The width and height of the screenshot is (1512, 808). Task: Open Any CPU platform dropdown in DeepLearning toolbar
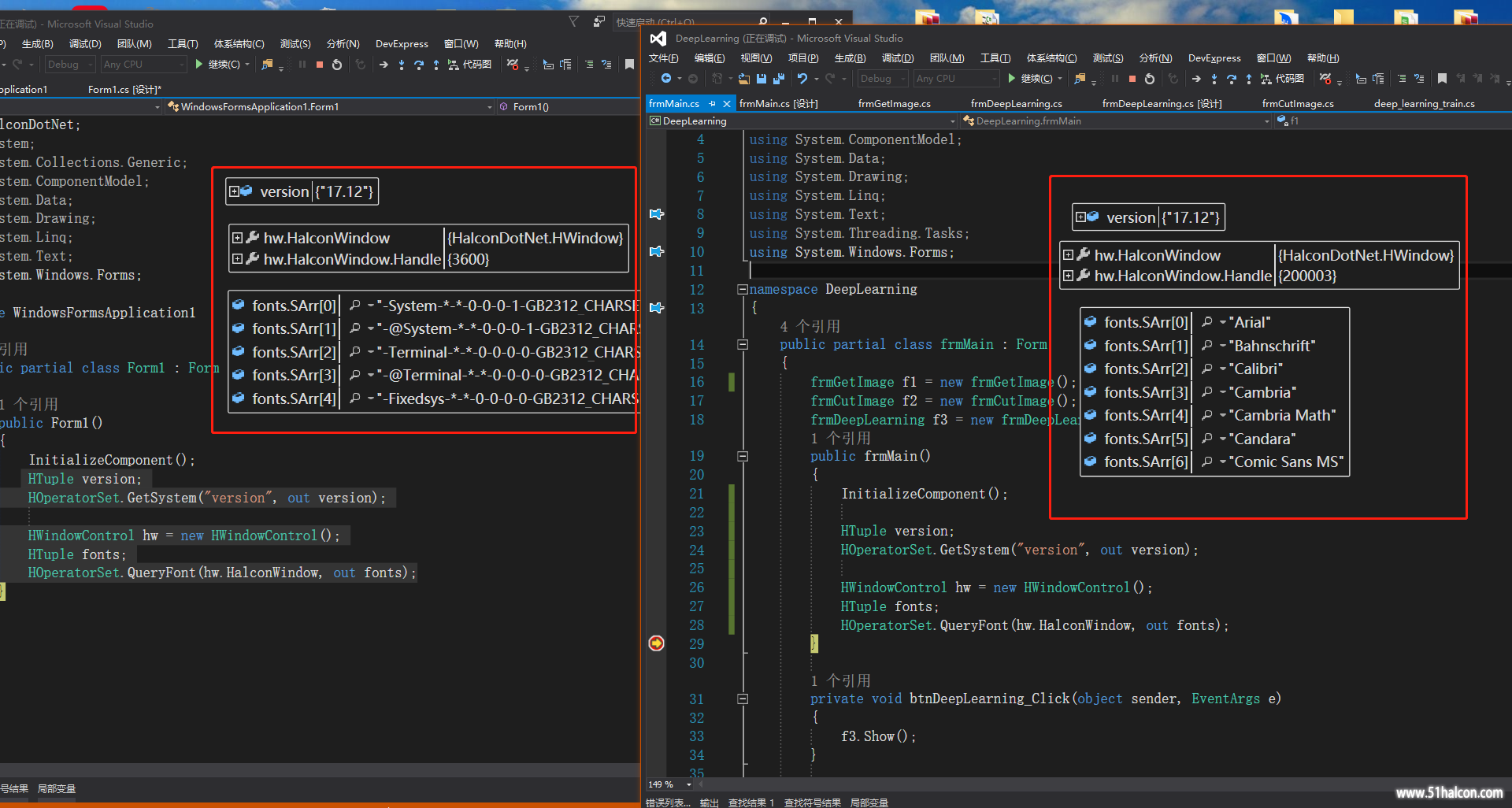click(x=955, y=79)
